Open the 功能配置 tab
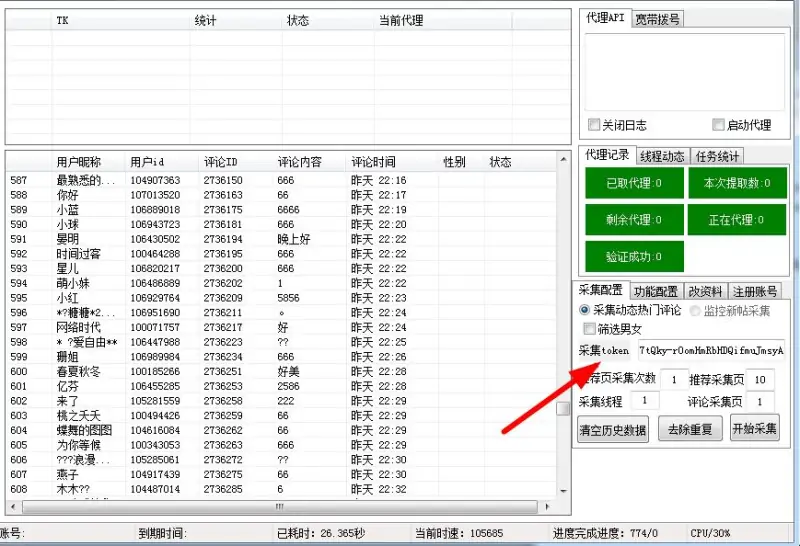The width and height of the screenshot is (800, 546). 656,291
